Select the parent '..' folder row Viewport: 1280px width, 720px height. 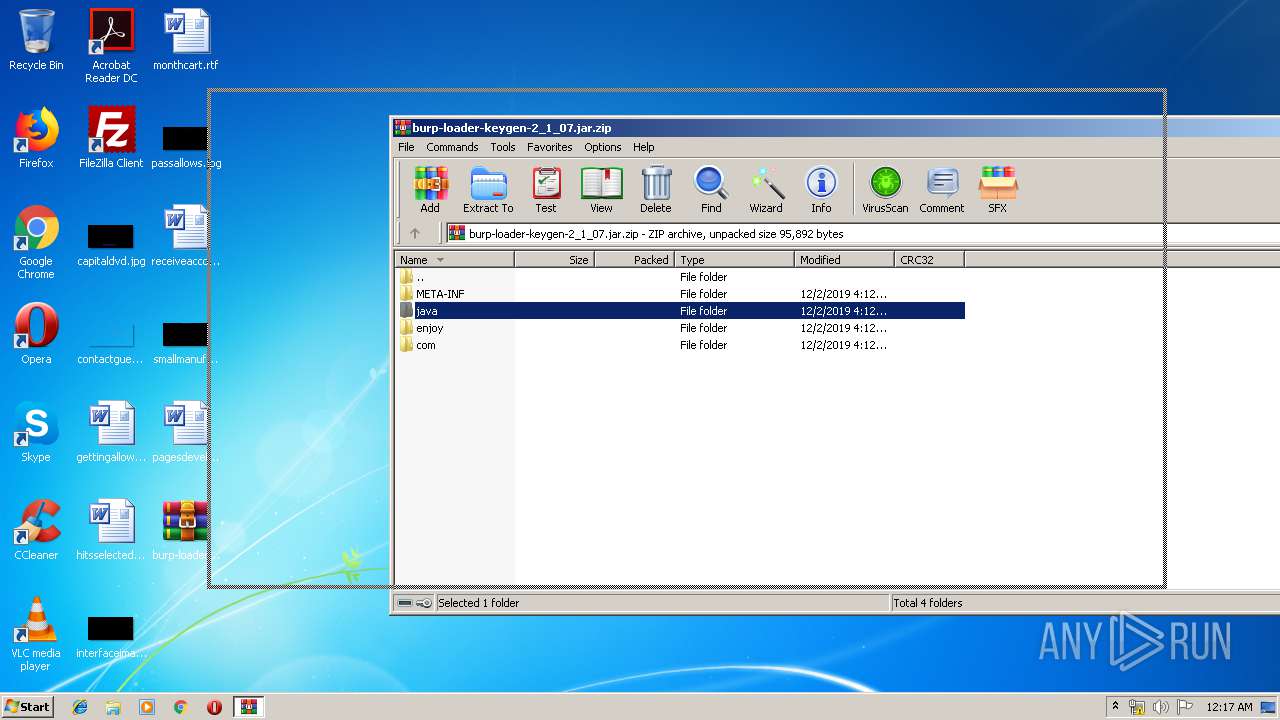(680, 277)
